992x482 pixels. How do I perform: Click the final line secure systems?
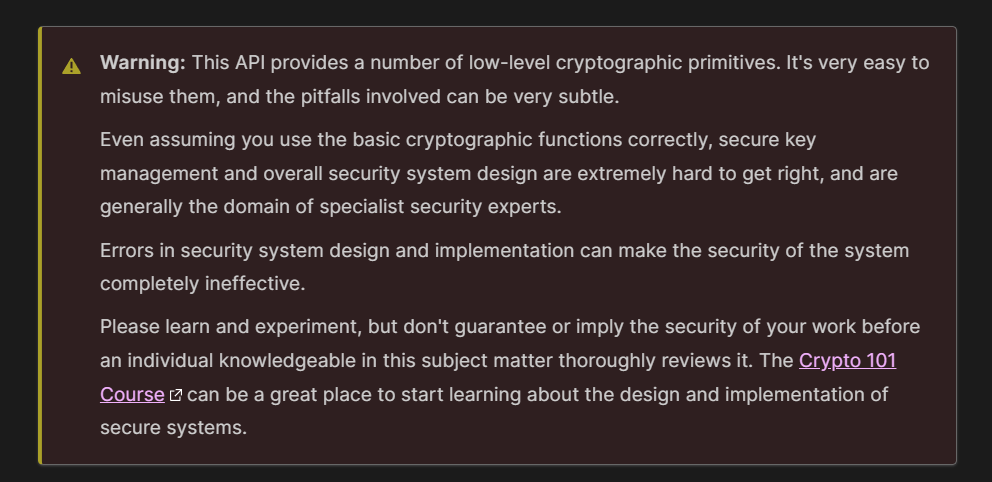pyautogui.click(x=173, y=428)
